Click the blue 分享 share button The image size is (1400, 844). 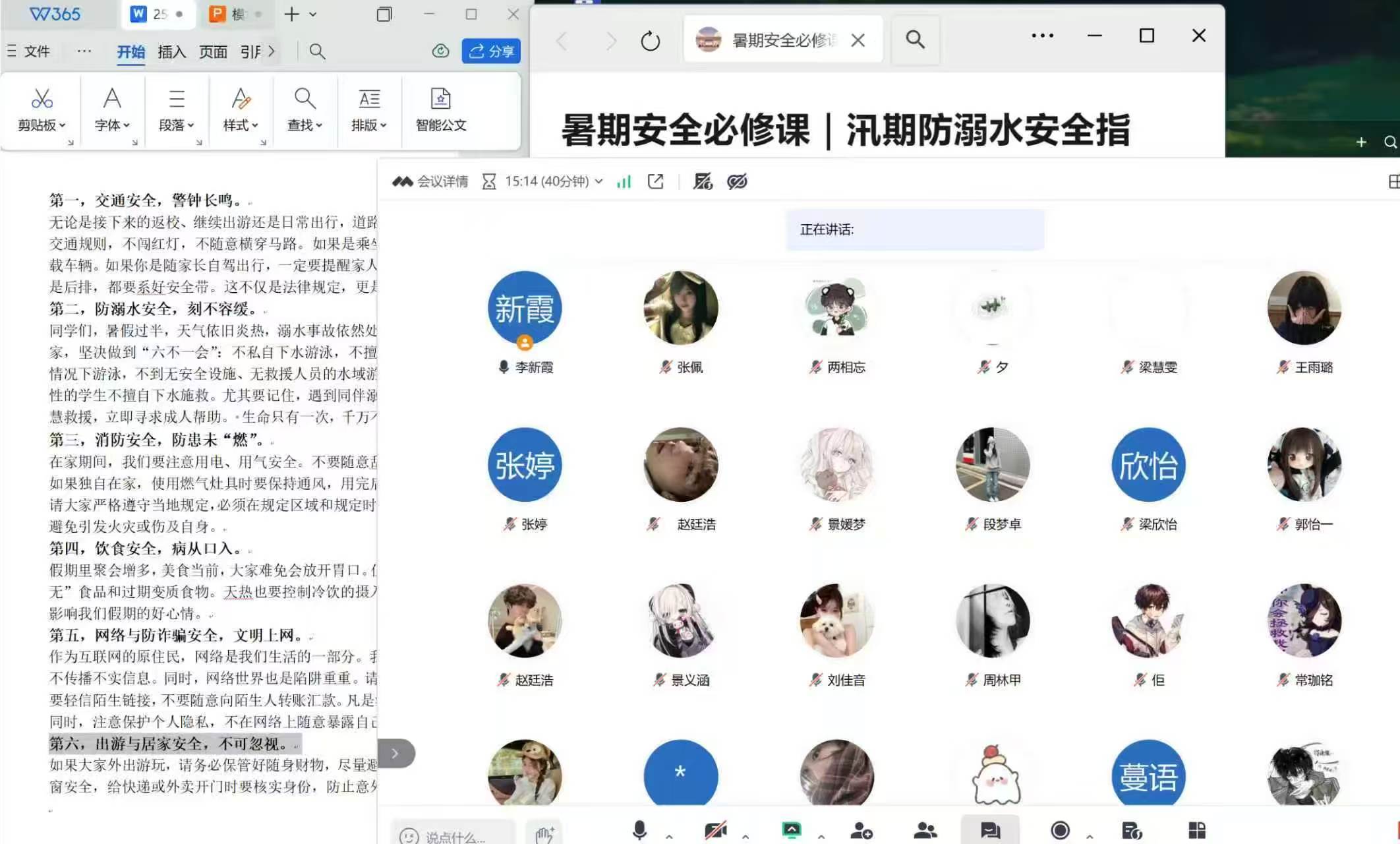(x=491, y=51)
